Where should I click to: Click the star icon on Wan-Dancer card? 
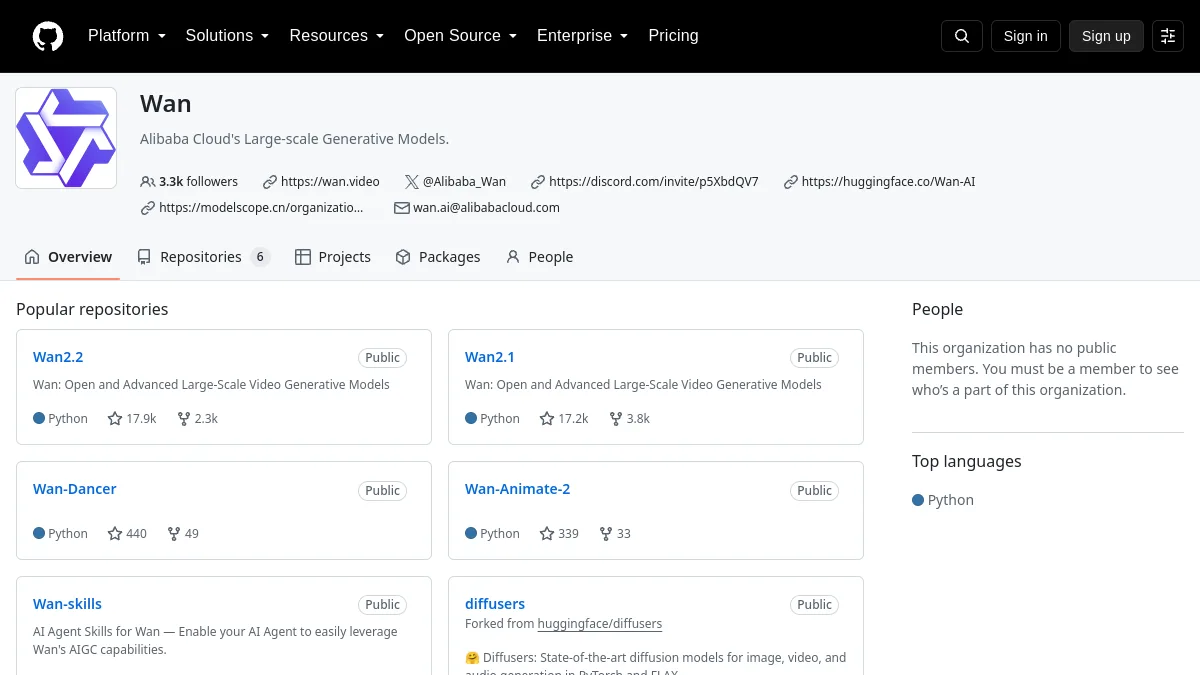pyautogui.click(x=115, y=534)
